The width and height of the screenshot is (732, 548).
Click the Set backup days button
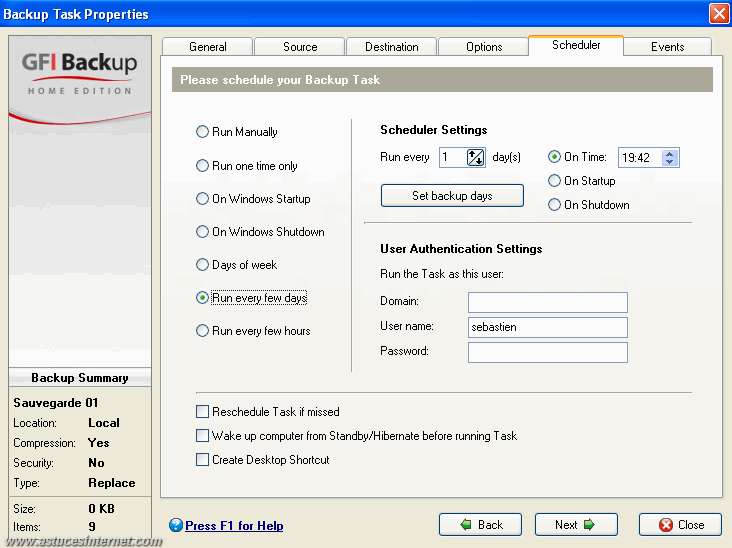452,196
